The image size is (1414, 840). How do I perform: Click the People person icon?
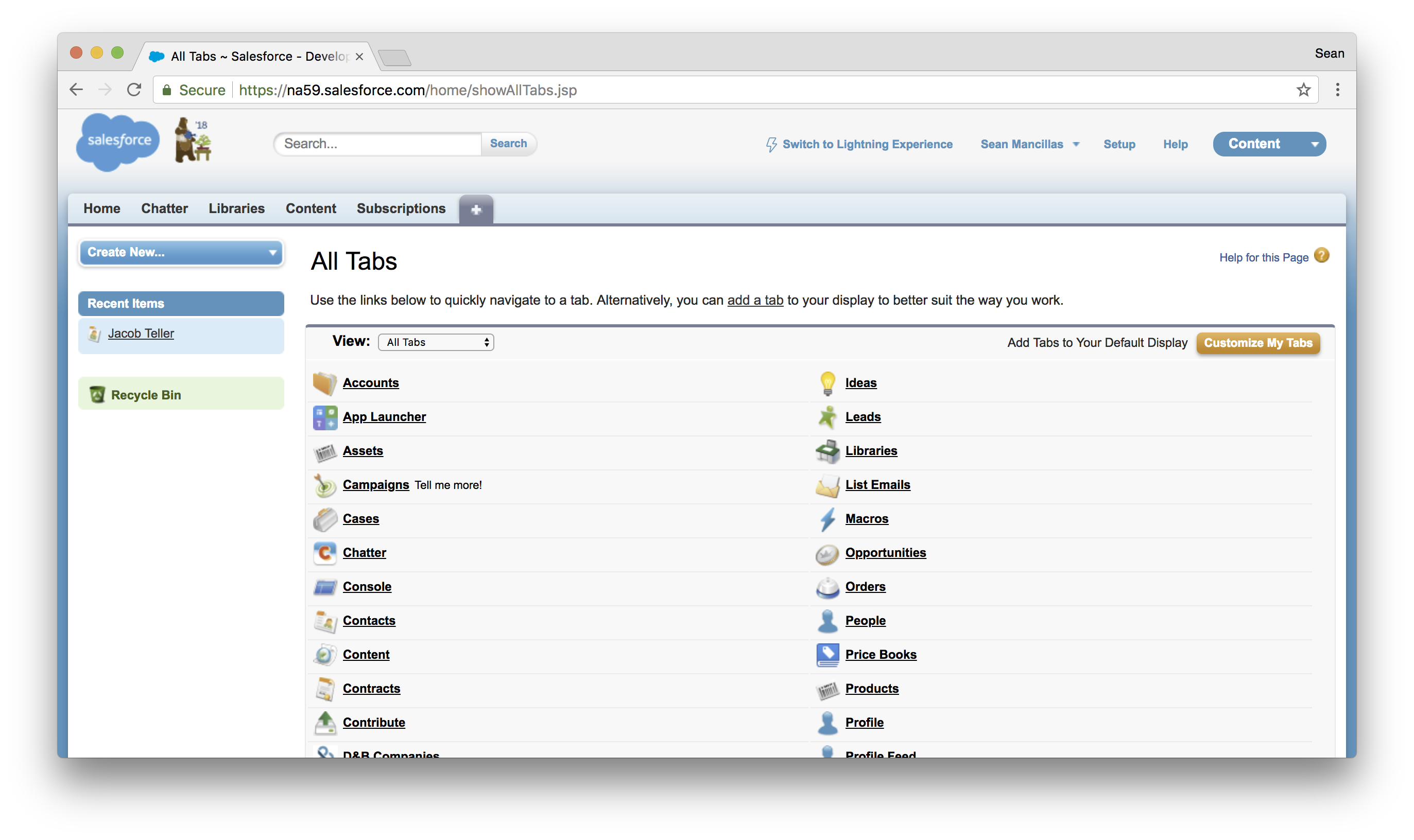(x=827, y=621)
